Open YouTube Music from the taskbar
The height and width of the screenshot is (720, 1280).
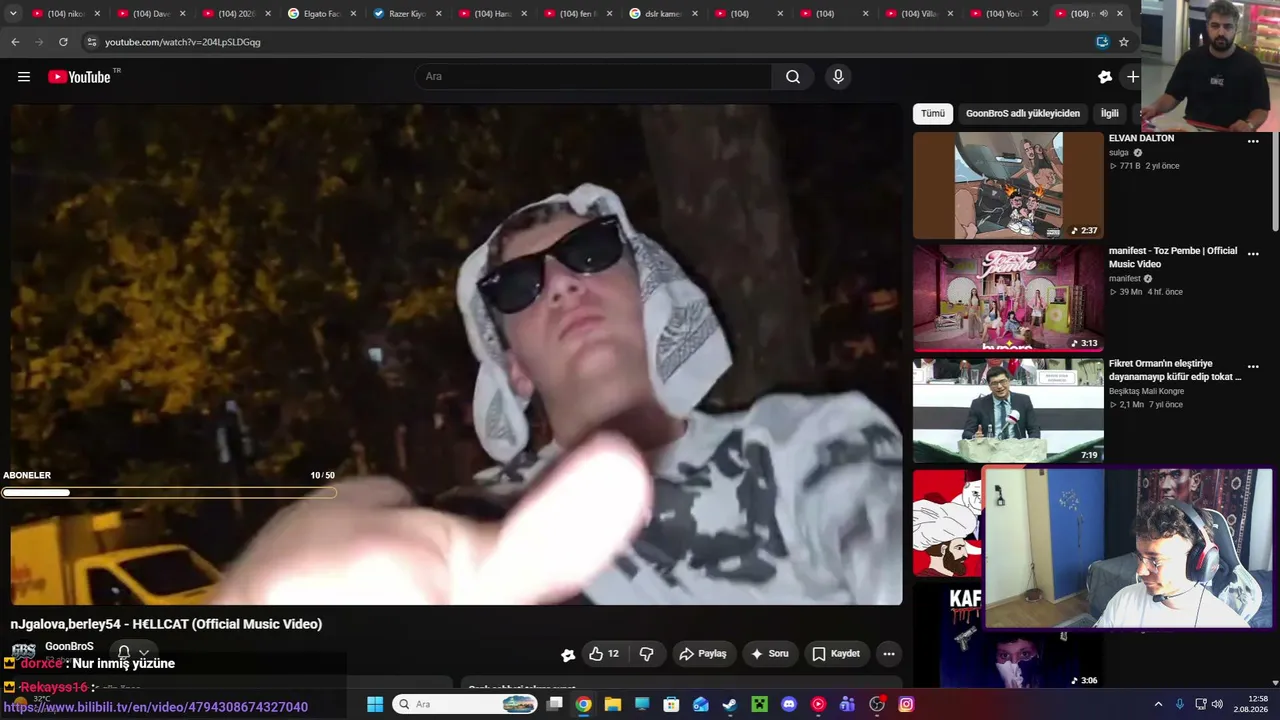[x=818, y=704]
